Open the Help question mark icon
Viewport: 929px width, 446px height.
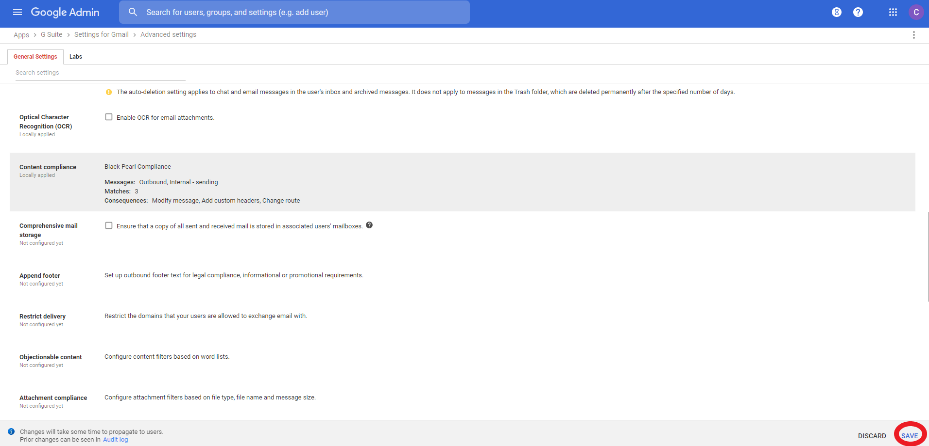click(x=858, y=12)
